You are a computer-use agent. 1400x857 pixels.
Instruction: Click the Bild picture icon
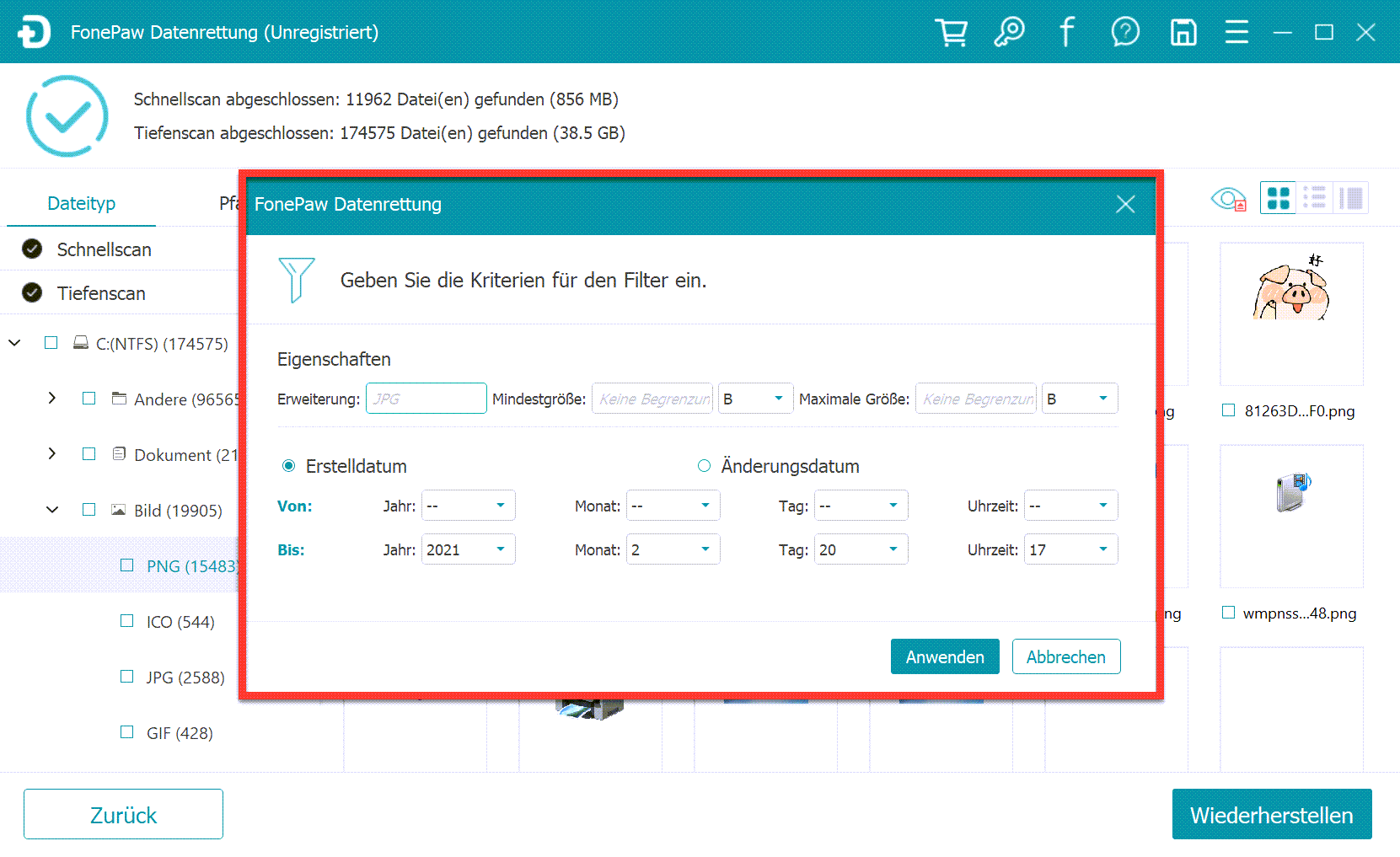click(x=120, y=510)
